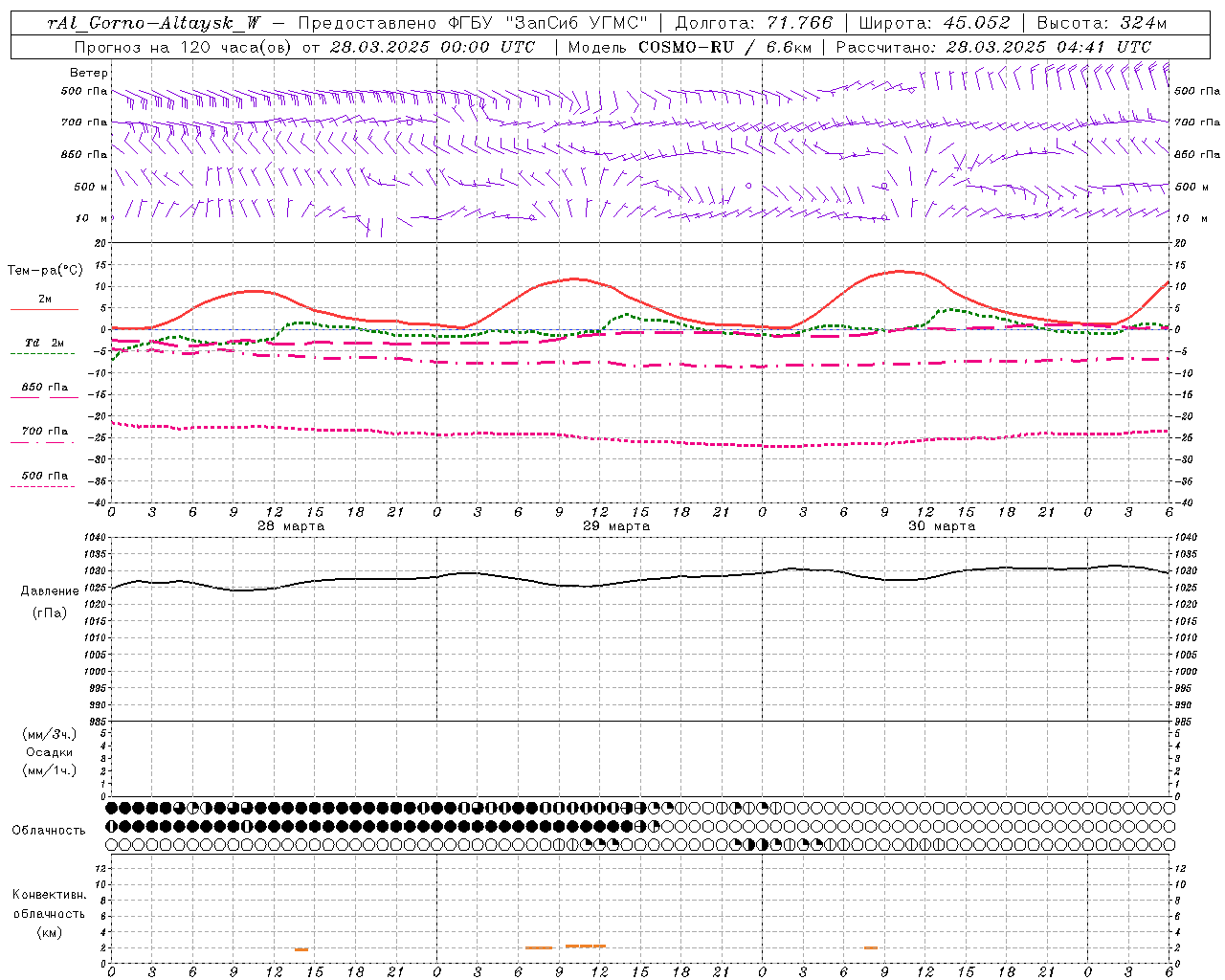1225x980 pixels.
Task: Click the (мм/1ч.) units label
Action: 50,770
